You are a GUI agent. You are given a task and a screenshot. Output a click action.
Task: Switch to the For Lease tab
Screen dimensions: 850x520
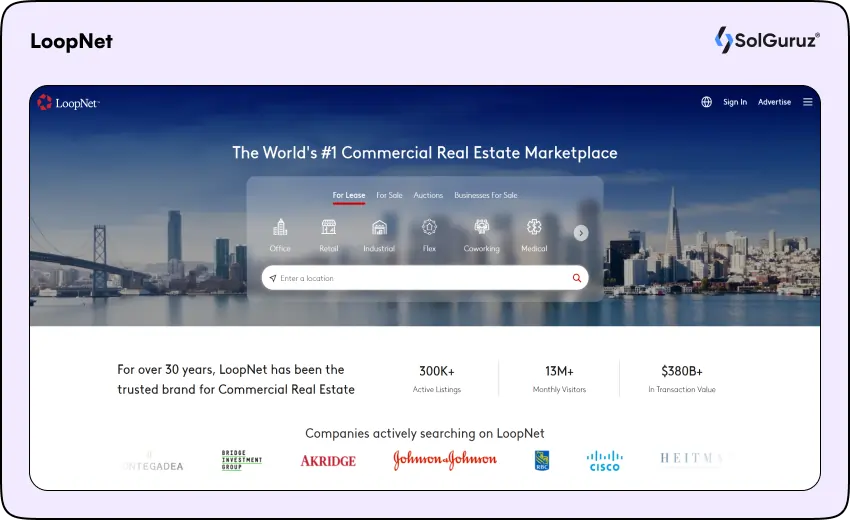pos(349,195)
